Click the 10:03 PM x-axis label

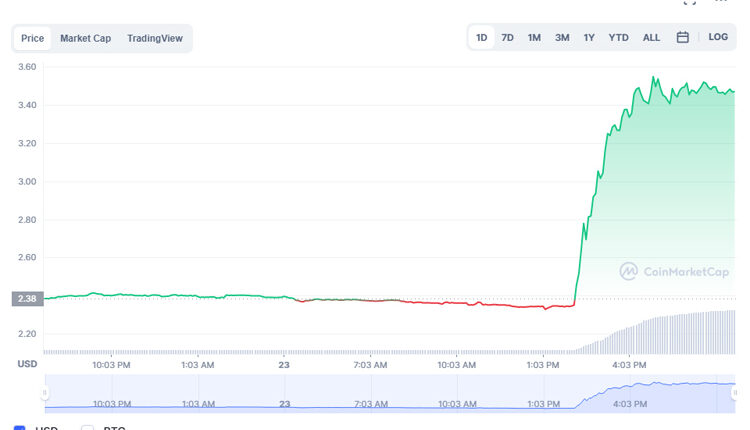pyautogui.click(x=111, y=365)
